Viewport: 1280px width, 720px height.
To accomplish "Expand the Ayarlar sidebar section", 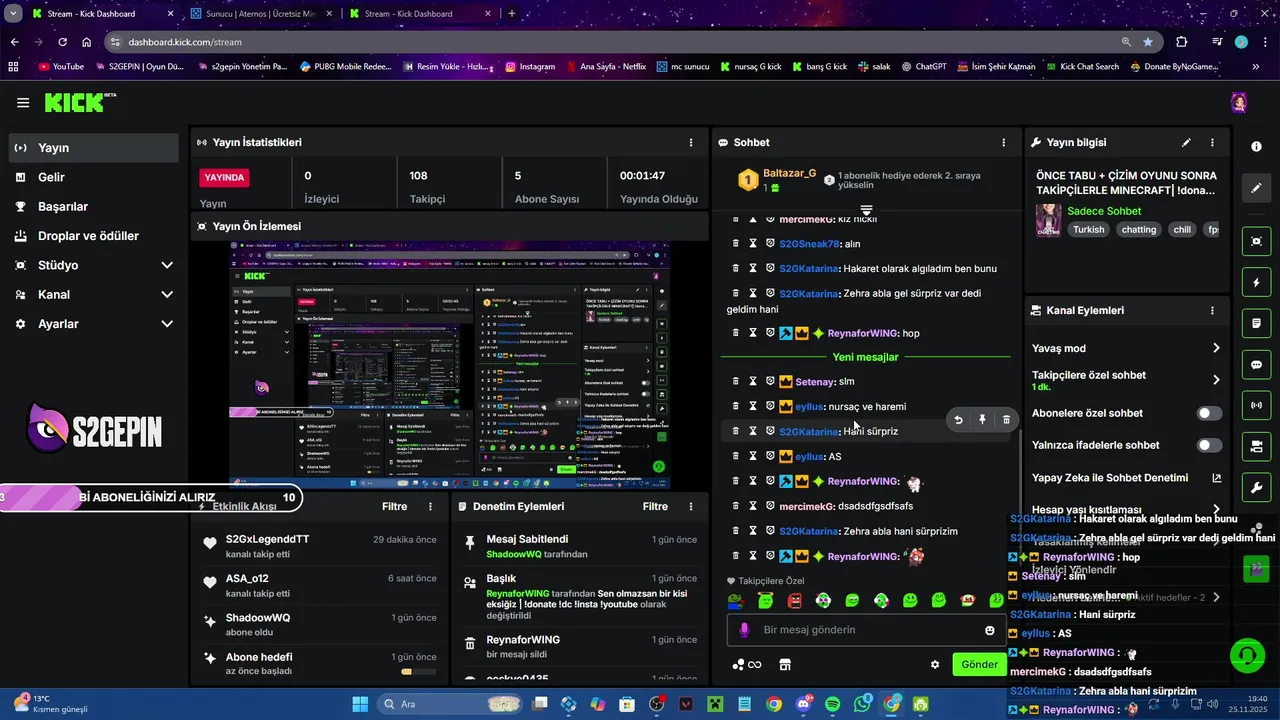I will tap(167, 324).
